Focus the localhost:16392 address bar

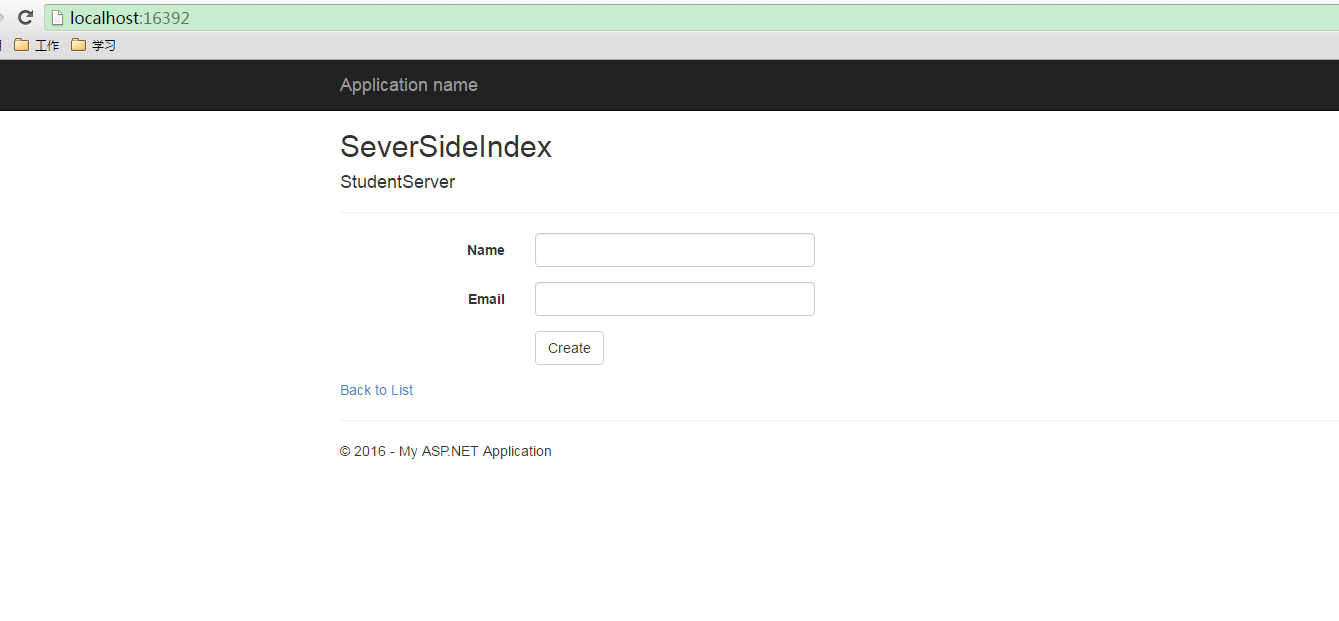[691, 17]
